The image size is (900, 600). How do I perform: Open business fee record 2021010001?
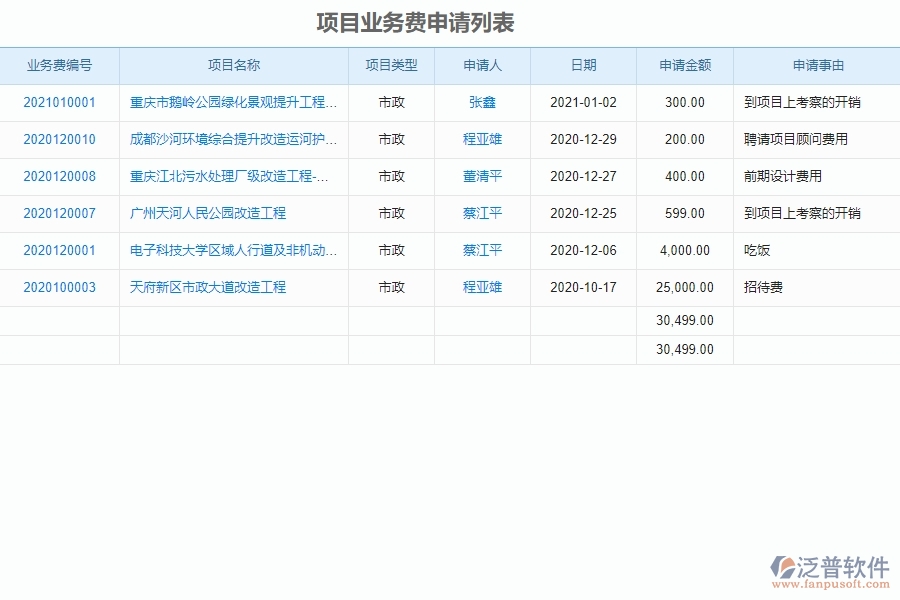point(59,102)
